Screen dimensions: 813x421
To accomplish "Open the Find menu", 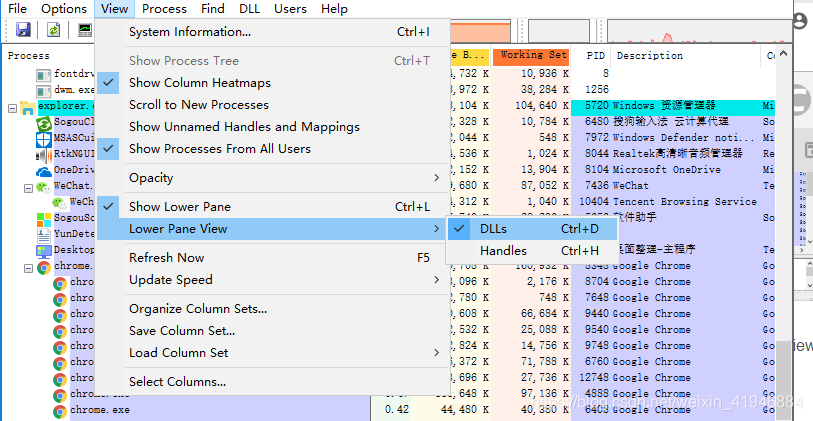I will click(x=213, y=9).
